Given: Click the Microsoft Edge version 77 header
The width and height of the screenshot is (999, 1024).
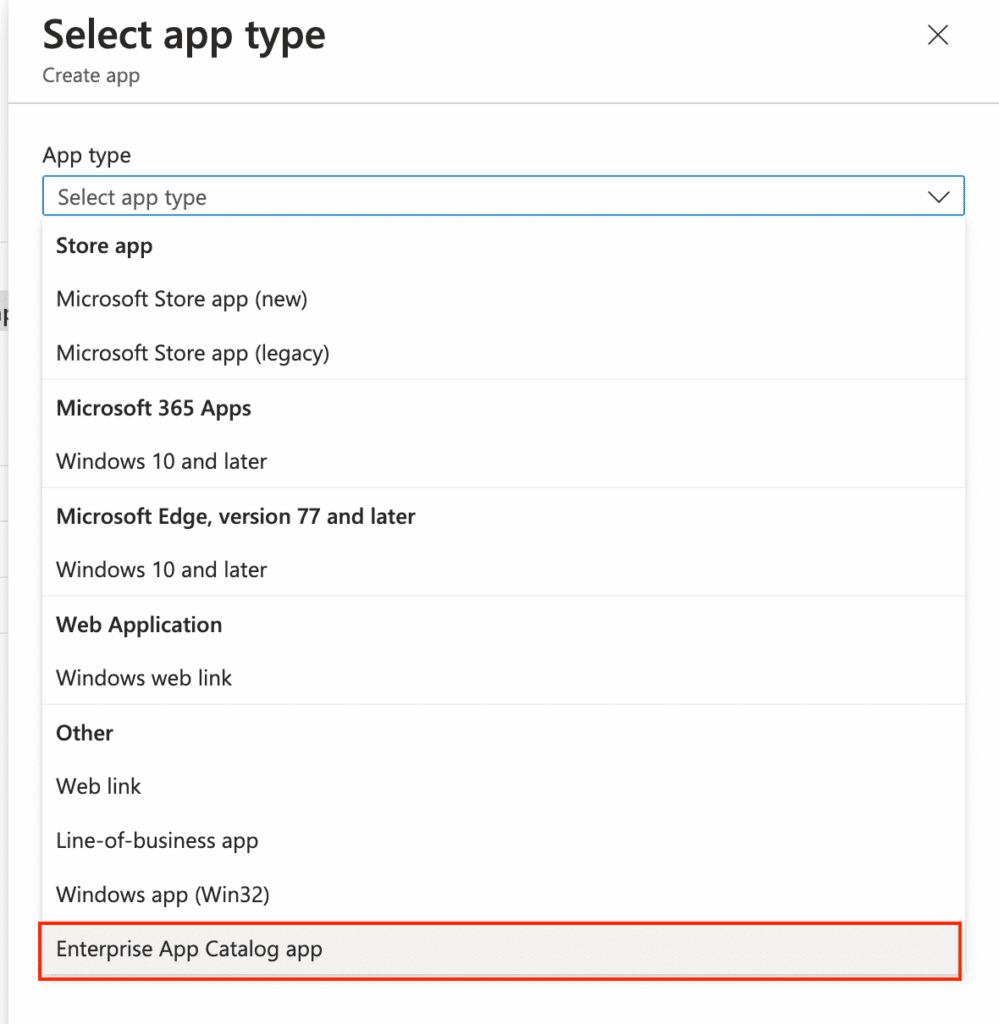Looking at the screenshot, I should pyautogui.click(x=235, y=516).
